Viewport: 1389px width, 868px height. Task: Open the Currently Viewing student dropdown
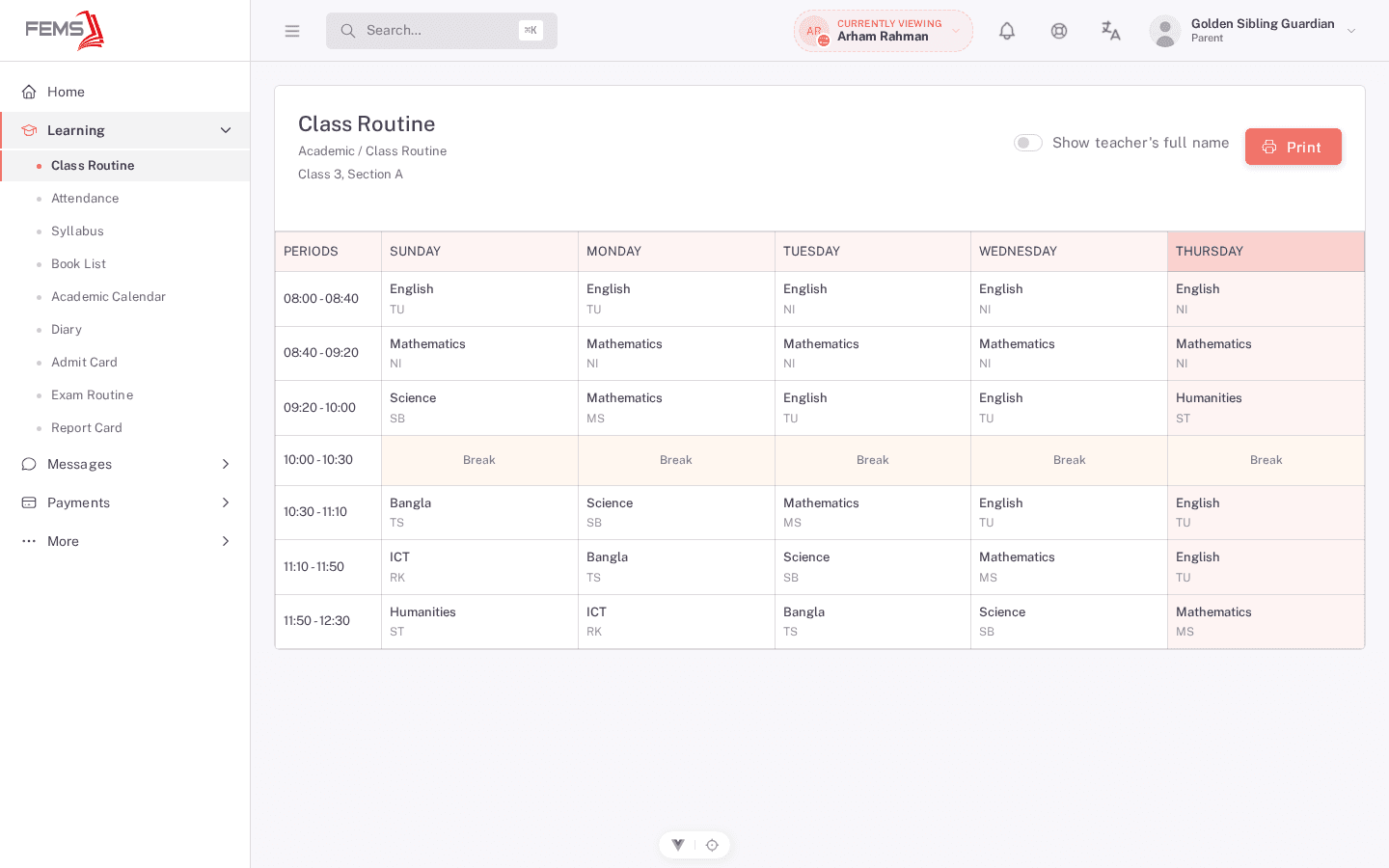[884, 31]
